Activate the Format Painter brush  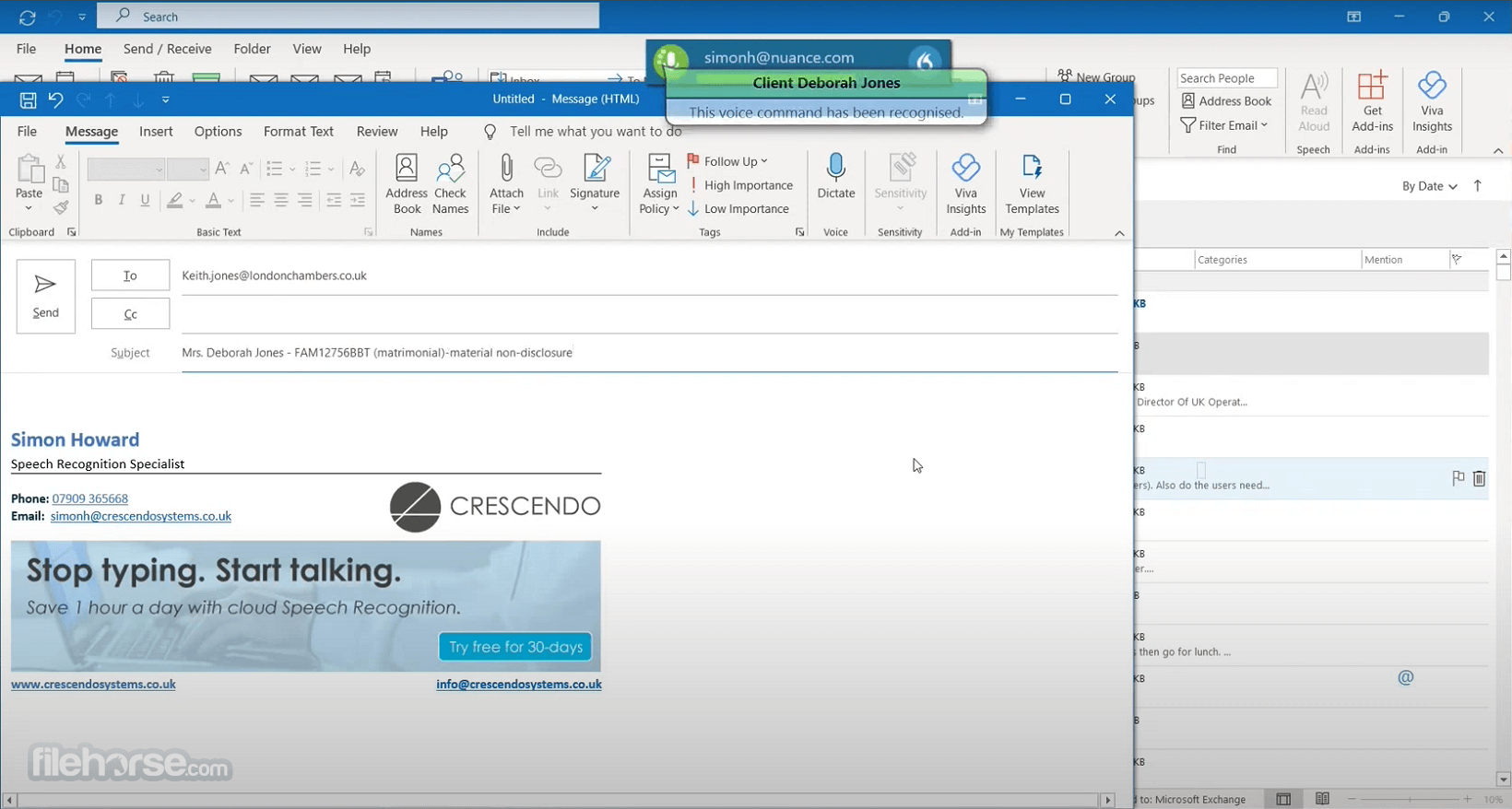pos(61,208)
